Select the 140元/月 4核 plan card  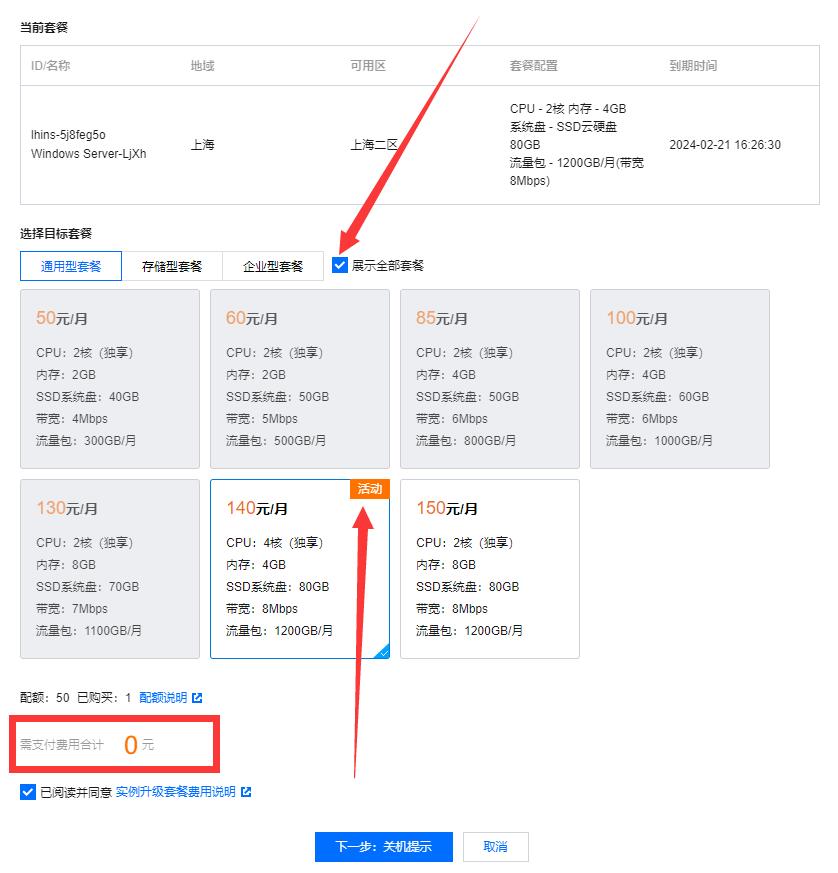tap(299, 569)
